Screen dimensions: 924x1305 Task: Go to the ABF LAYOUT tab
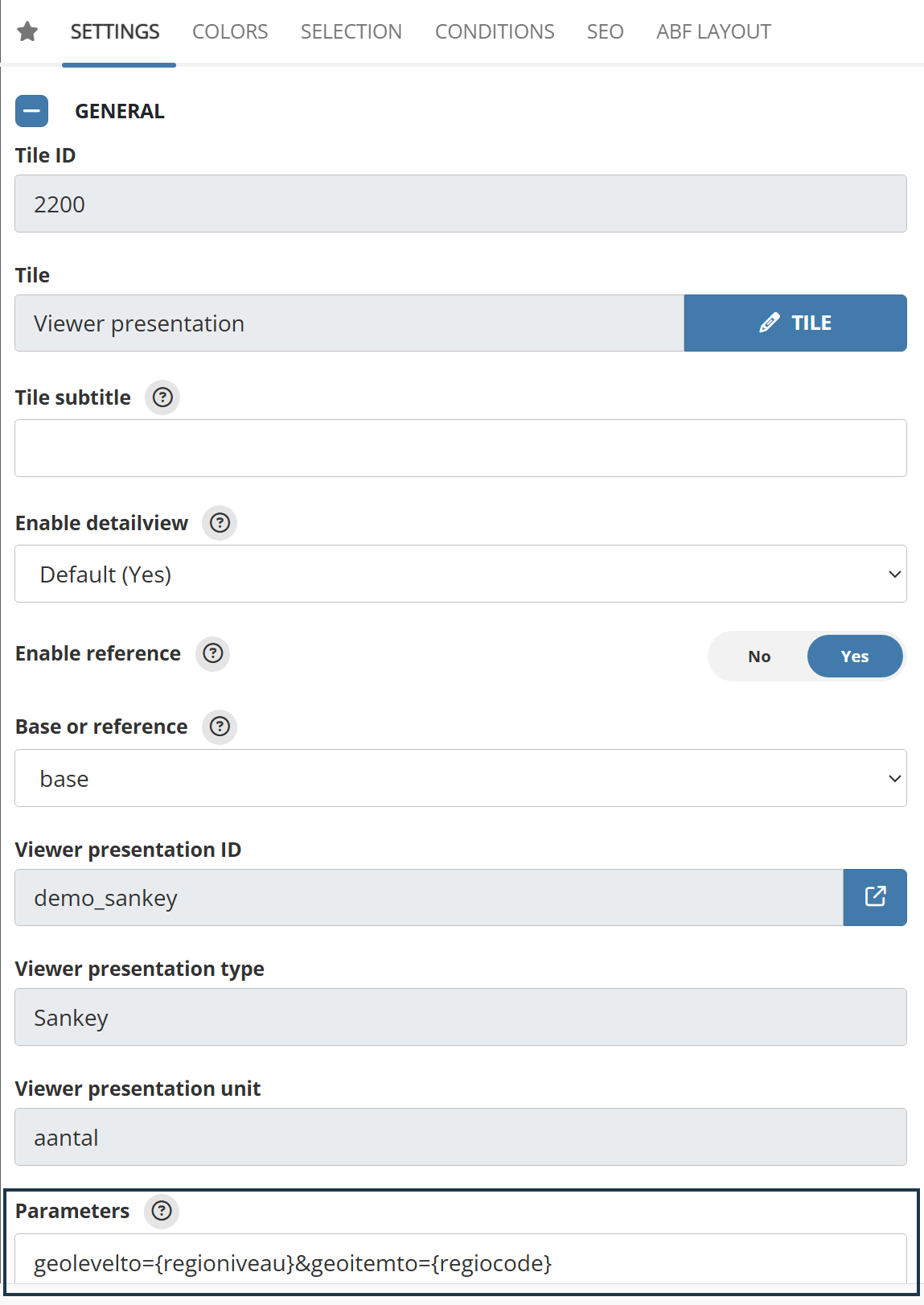coord(713,31)
